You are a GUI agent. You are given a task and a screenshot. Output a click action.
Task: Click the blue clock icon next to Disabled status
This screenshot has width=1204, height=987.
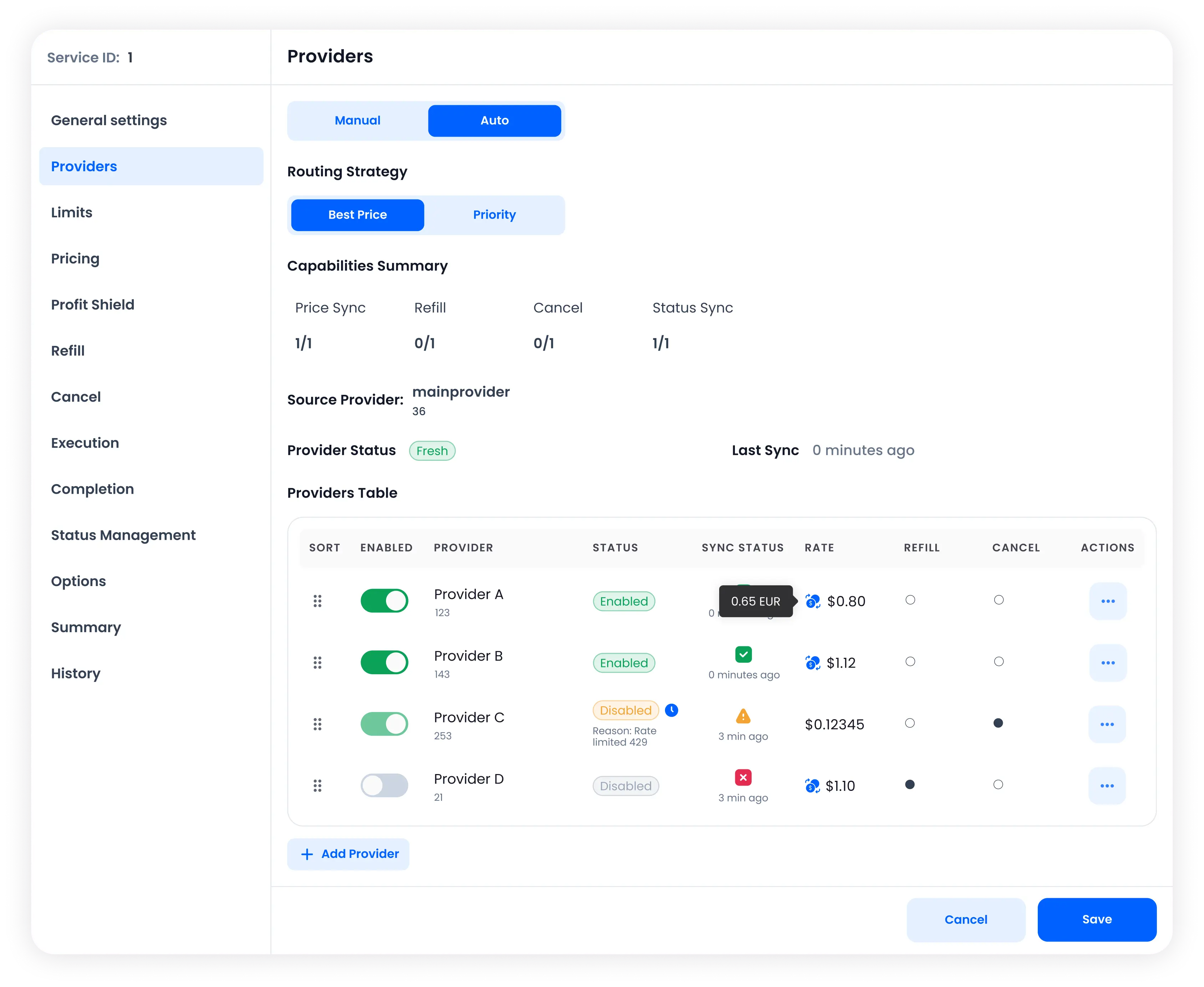(x=671, y=710)
